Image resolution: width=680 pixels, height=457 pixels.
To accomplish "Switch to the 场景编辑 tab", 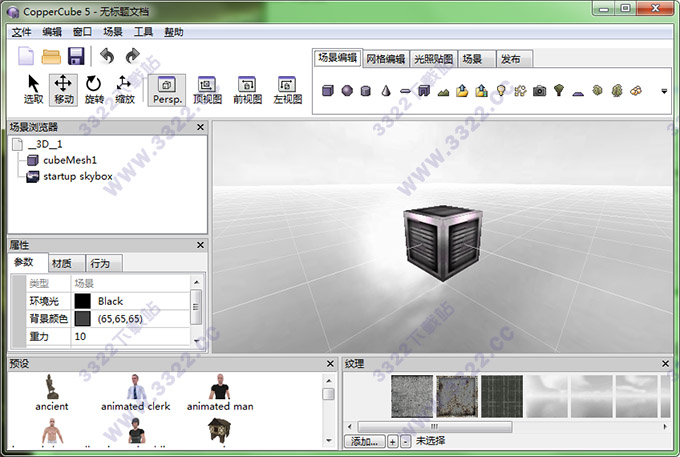I will coord(337,58).
